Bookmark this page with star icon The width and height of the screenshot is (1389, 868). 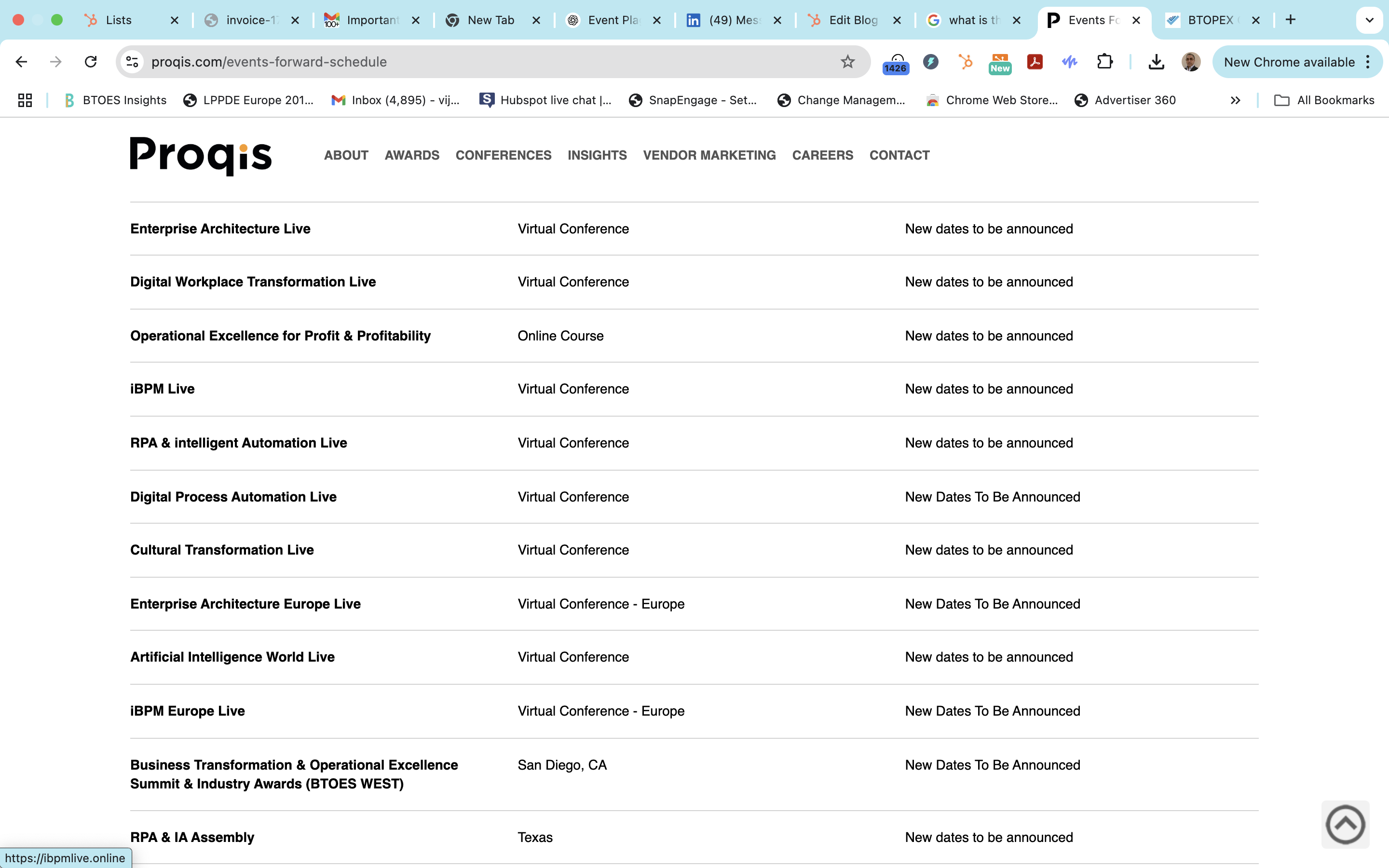point(847,62)
